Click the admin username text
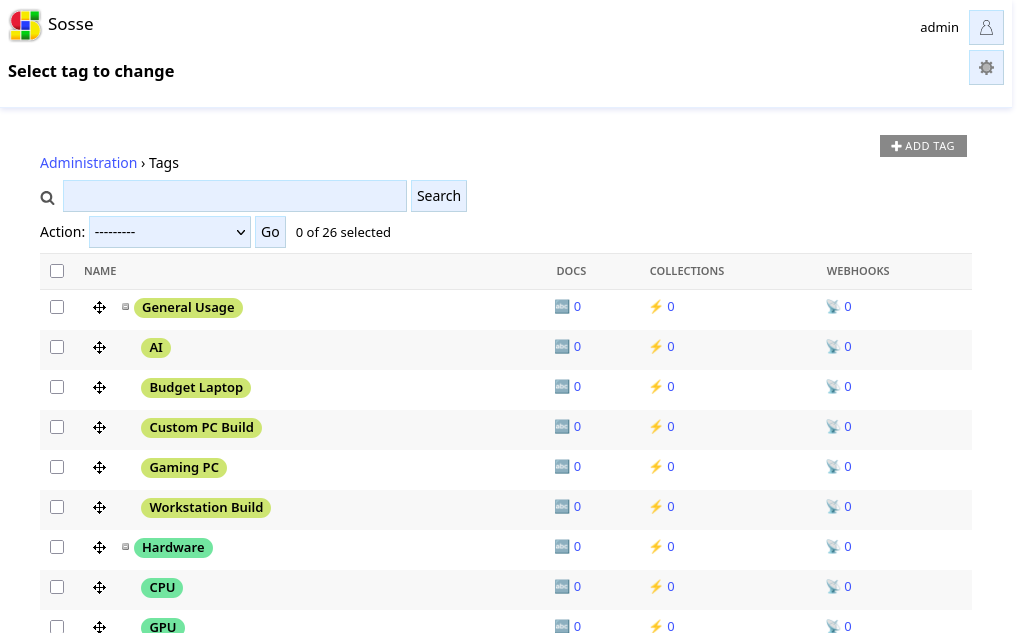This screenshot has height=633, width=1024. coord(939,27)
